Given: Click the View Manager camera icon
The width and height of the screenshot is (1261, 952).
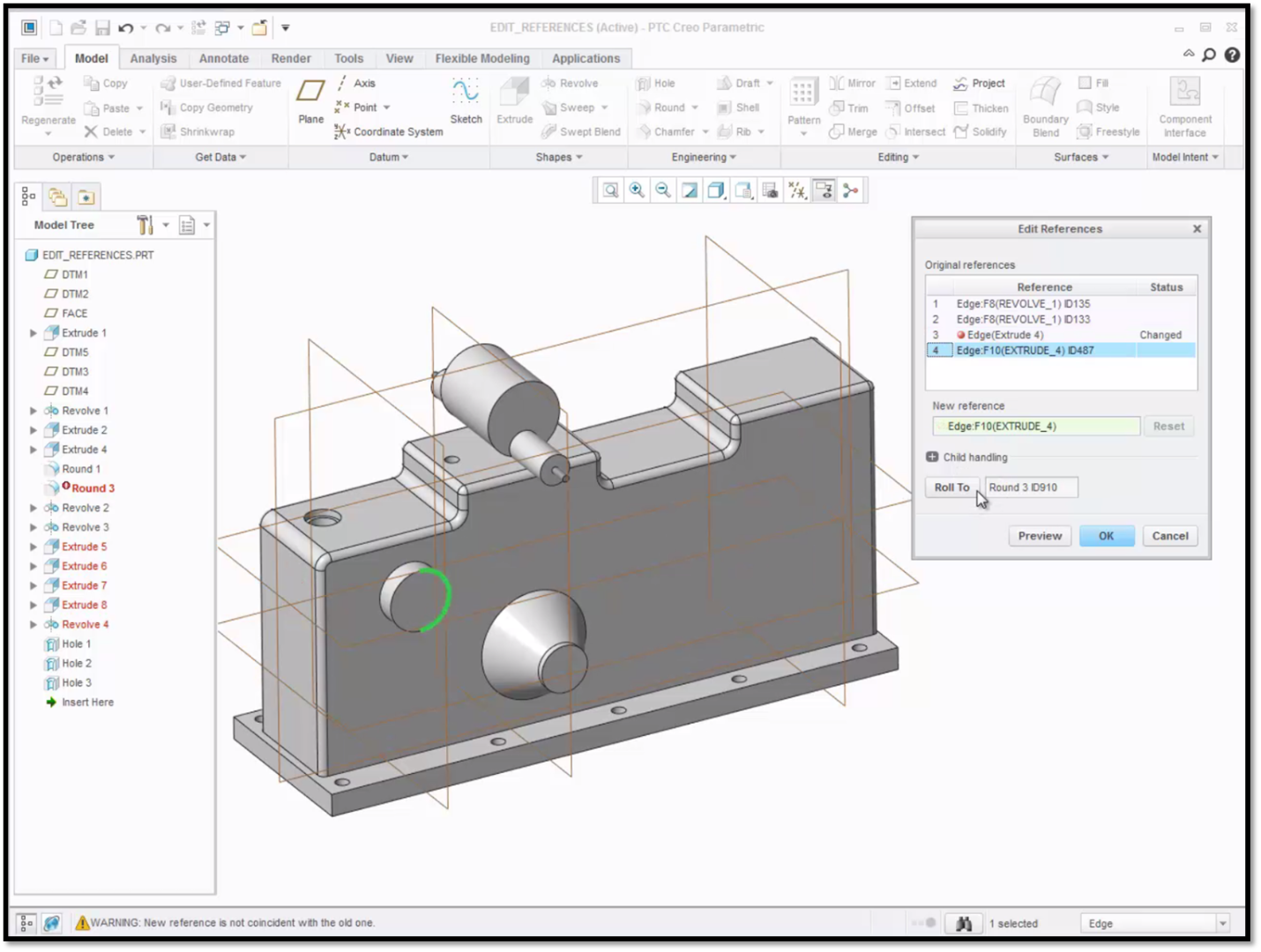Looking at the screenshot, I should point(770,190).
